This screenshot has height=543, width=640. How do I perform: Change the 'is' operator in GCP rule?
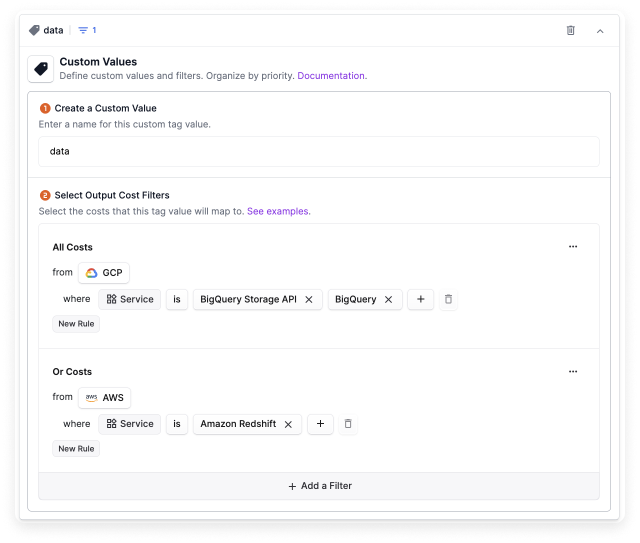point(177,299)
